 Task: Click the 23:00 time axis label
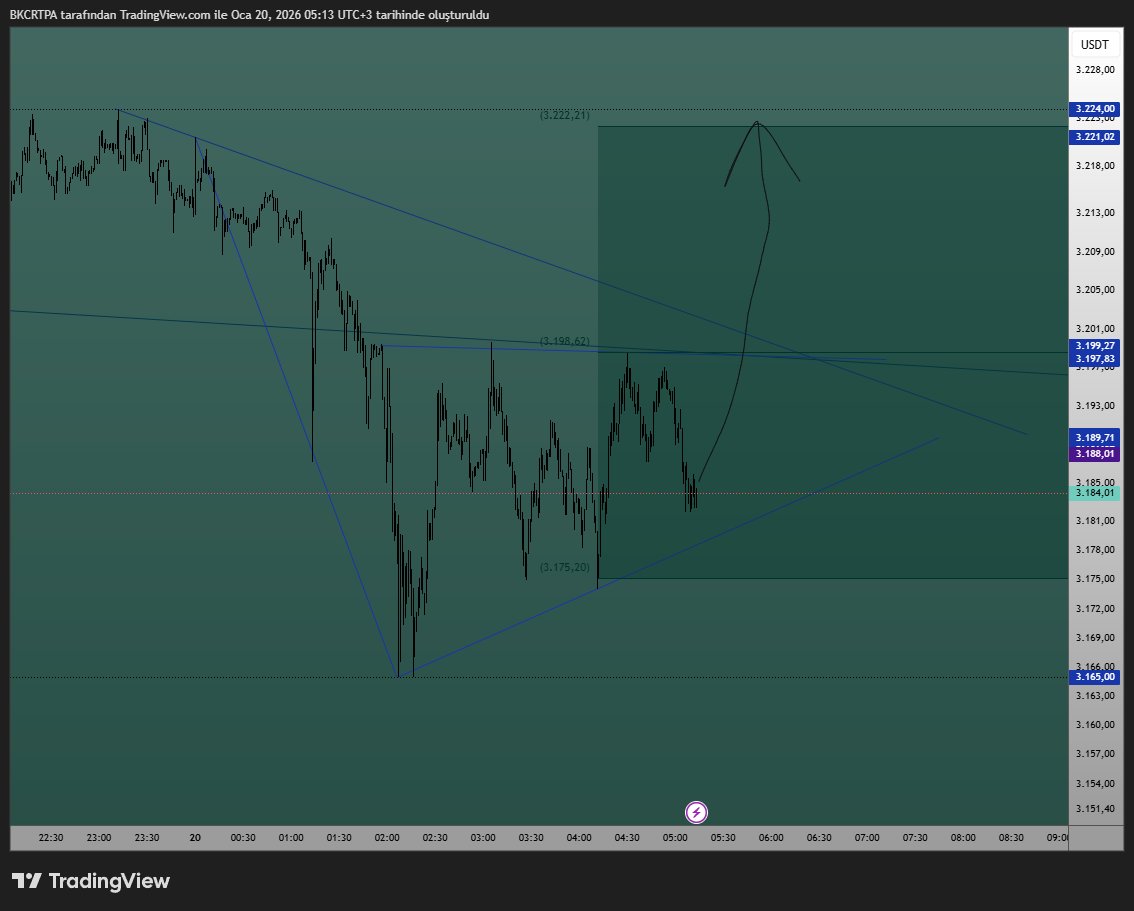(x=99, y=837)
